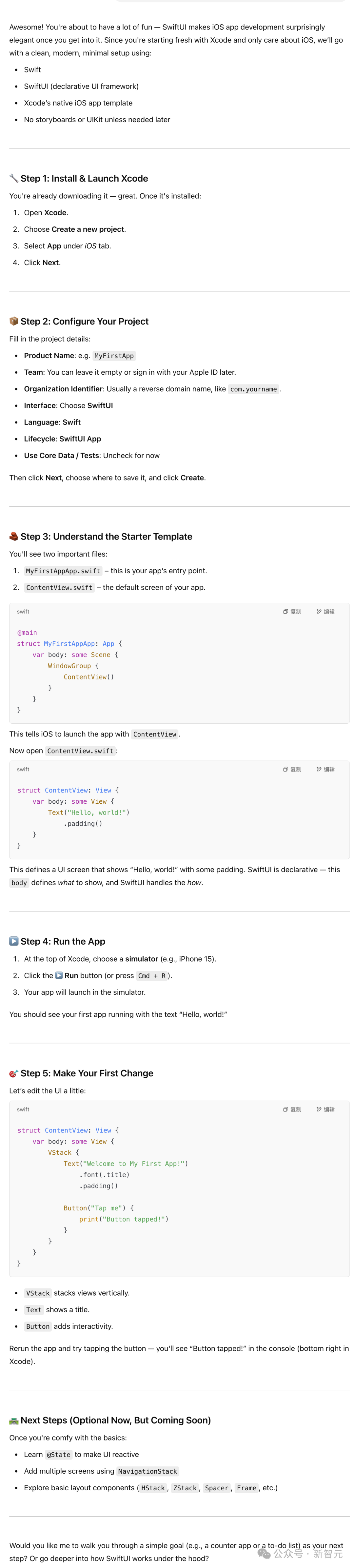This screenshot has height=1568, width=354.
Task: Click the MyFirstAppApp.swift file name chip
Action: tap(63, 571)
